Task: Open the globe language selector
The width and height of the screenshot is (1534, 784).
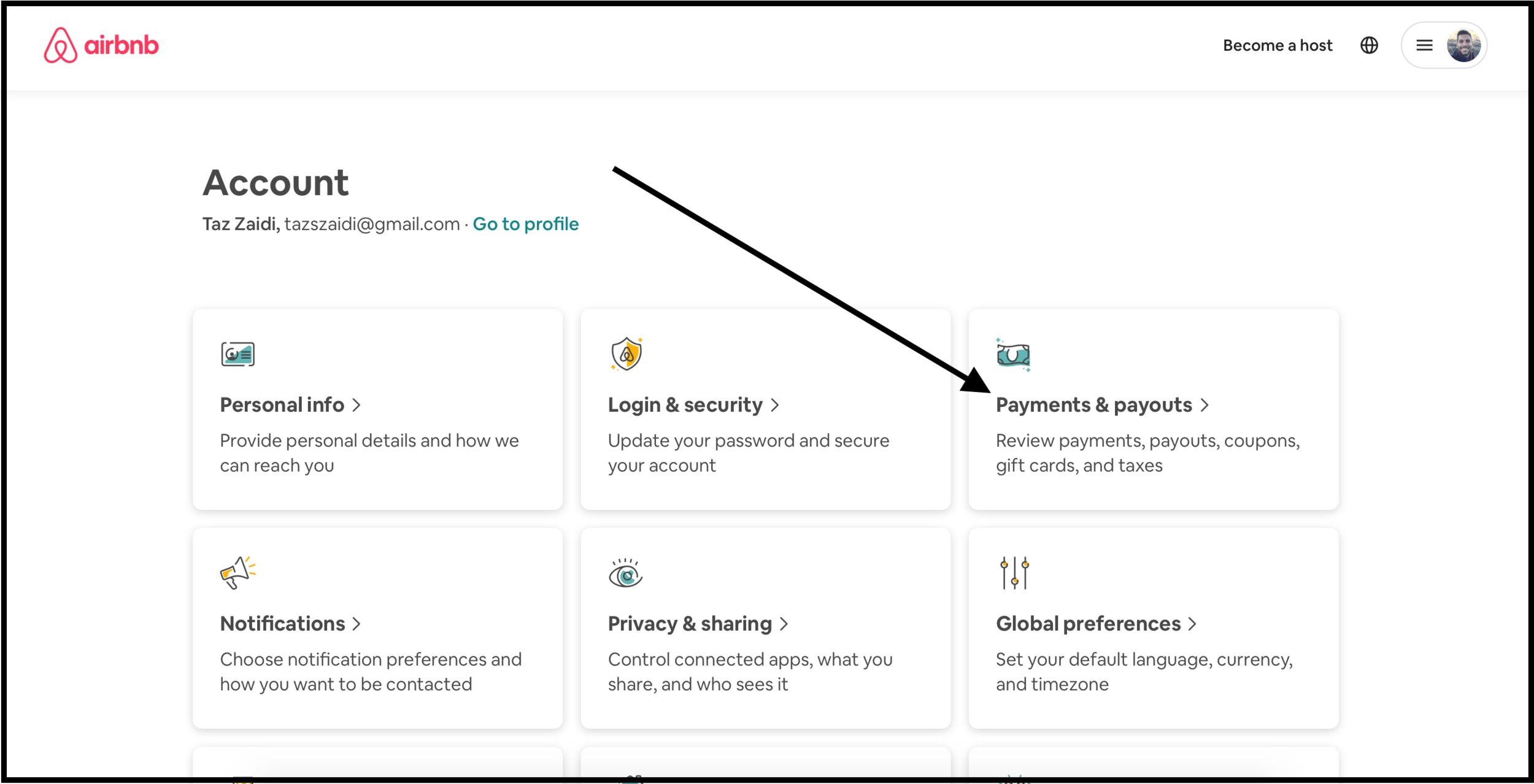Action: click(1369, 45)
